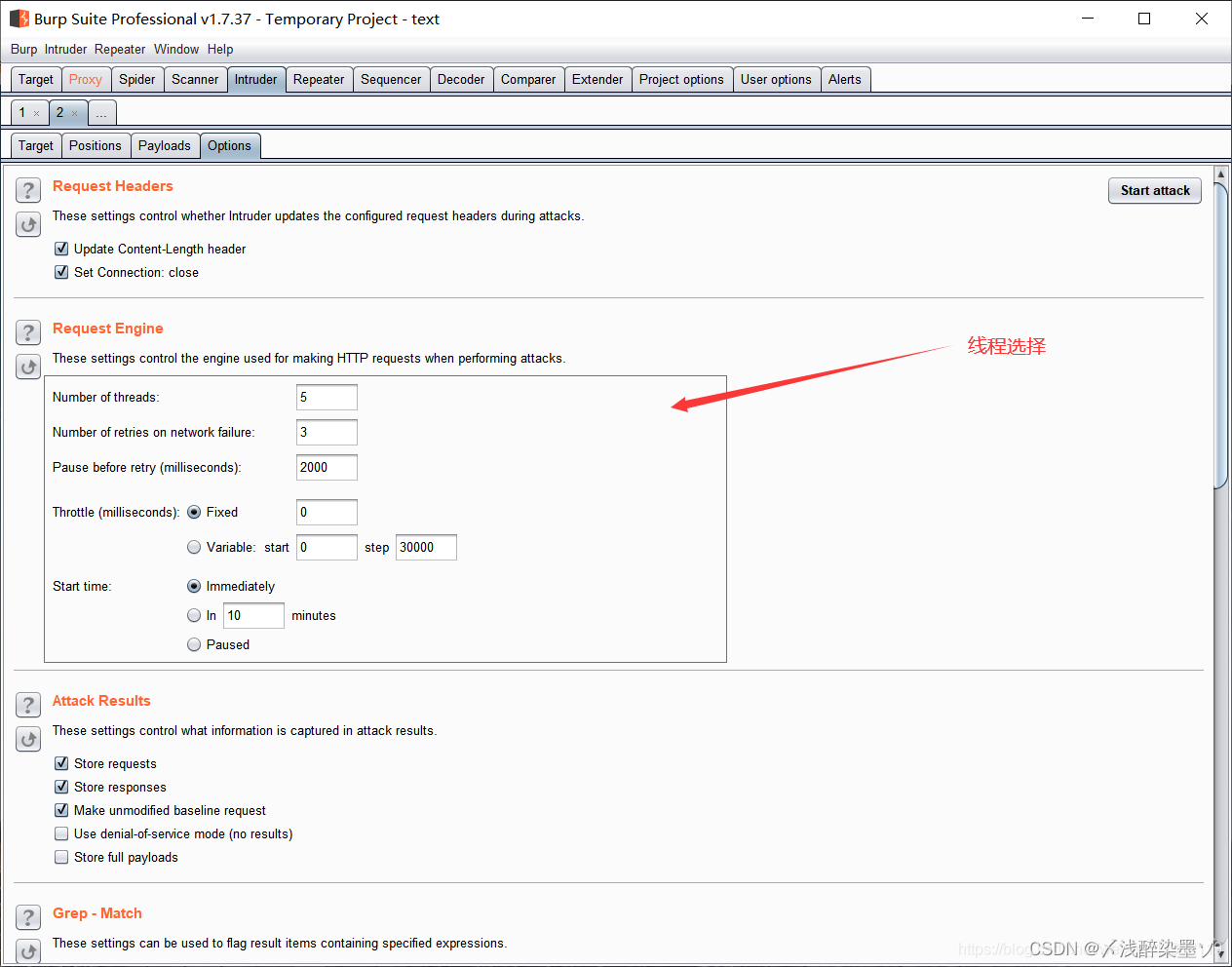Switch to the Spider tab
The image size is (1232, 967).
click(137, 80)
